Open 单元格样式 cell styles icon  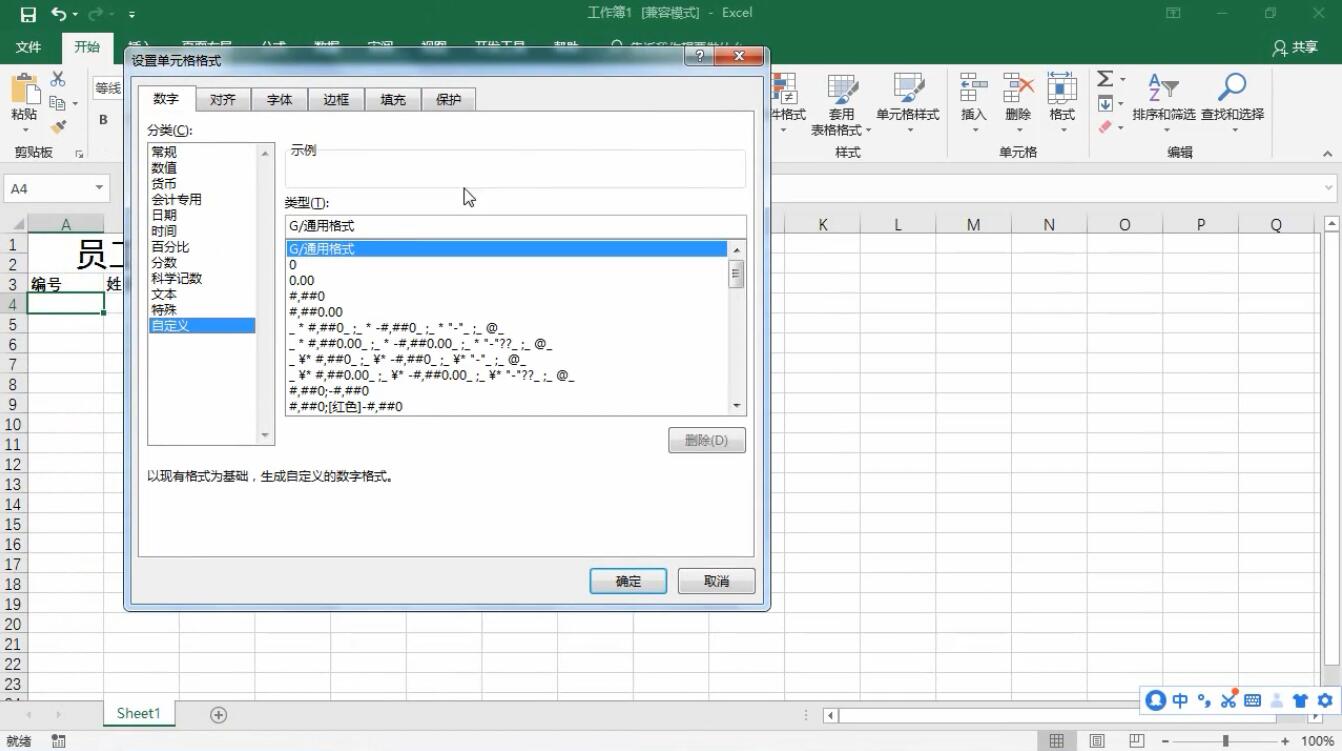coord(908,89)
